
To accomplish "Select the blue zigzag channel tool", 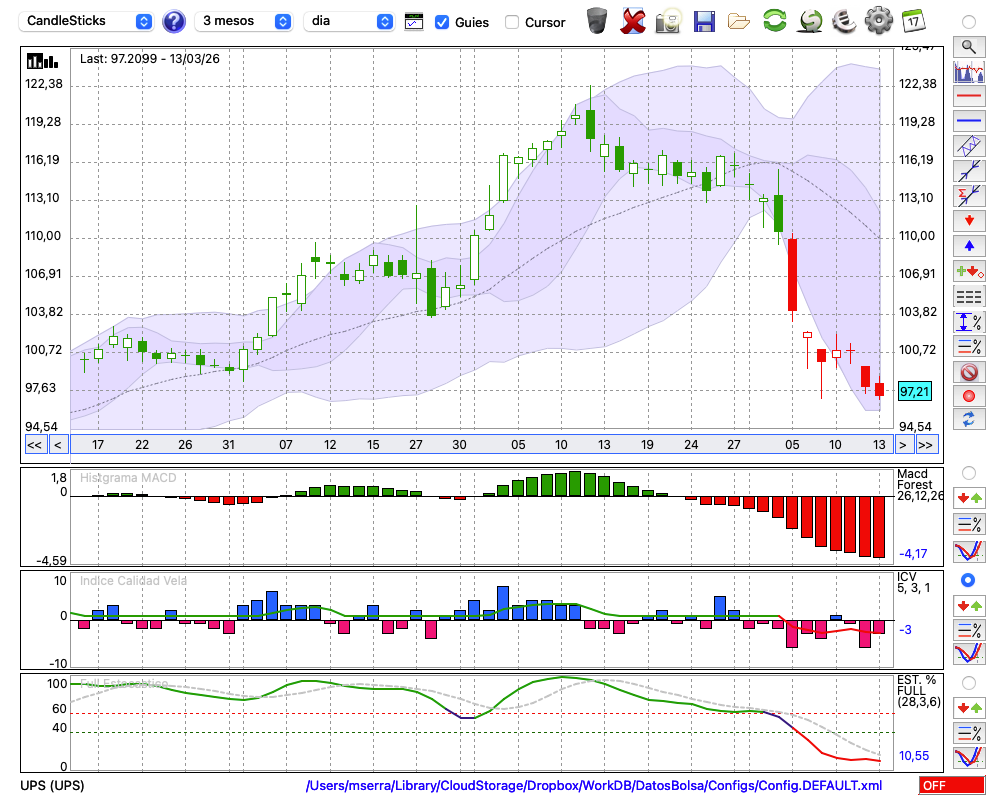I will coord(969,146).
